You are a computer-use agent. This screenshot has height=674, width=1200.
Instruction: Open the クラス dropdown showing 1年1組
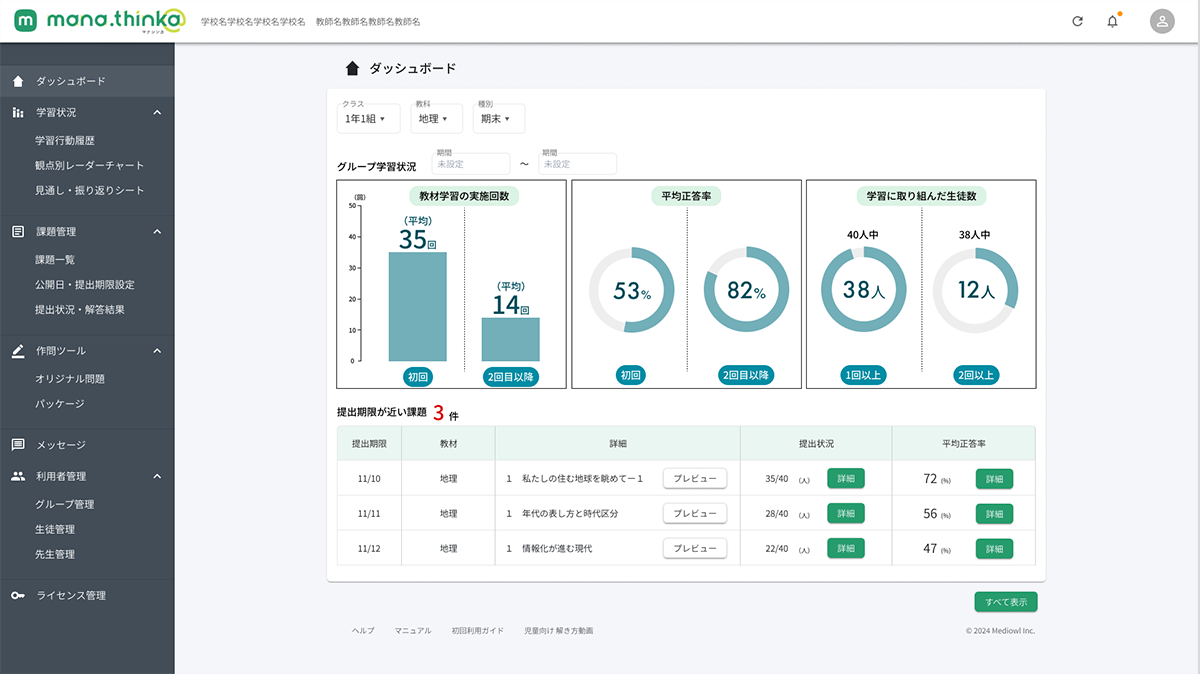(368, 119)
